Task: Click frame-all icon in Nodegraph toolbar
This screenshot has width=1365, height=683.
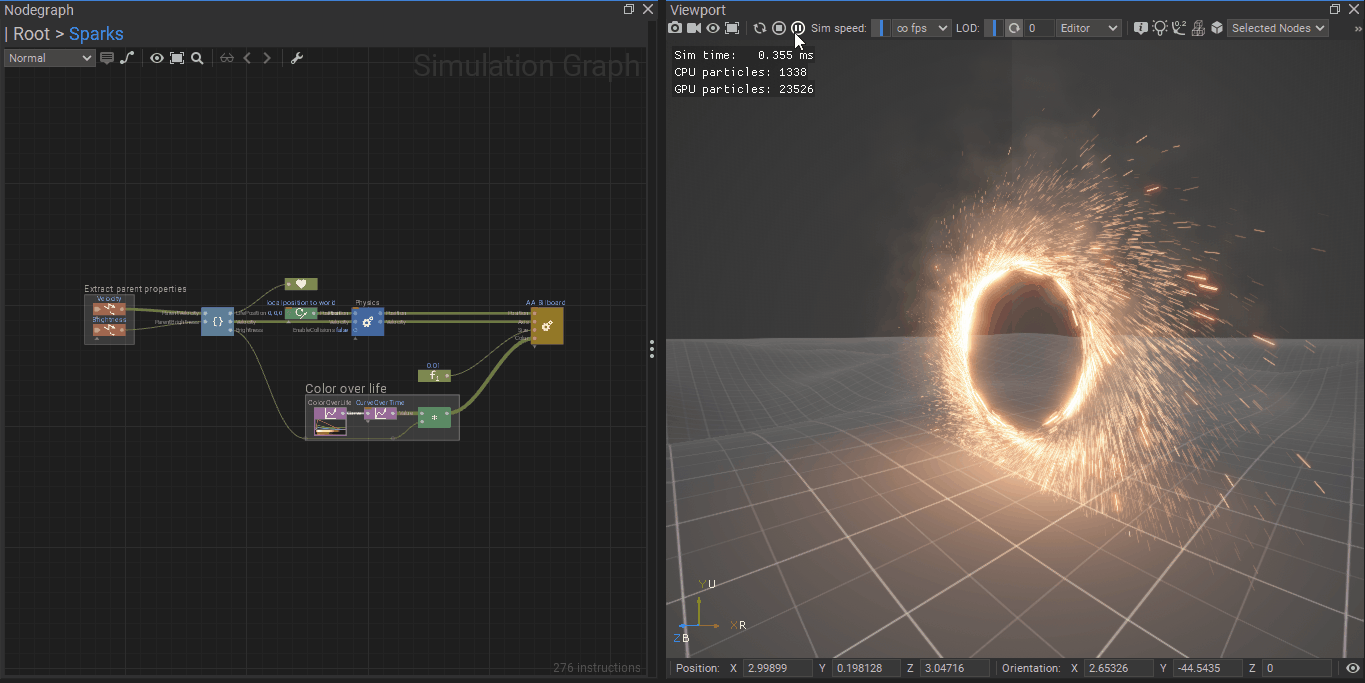Action: tap(177, 58)
